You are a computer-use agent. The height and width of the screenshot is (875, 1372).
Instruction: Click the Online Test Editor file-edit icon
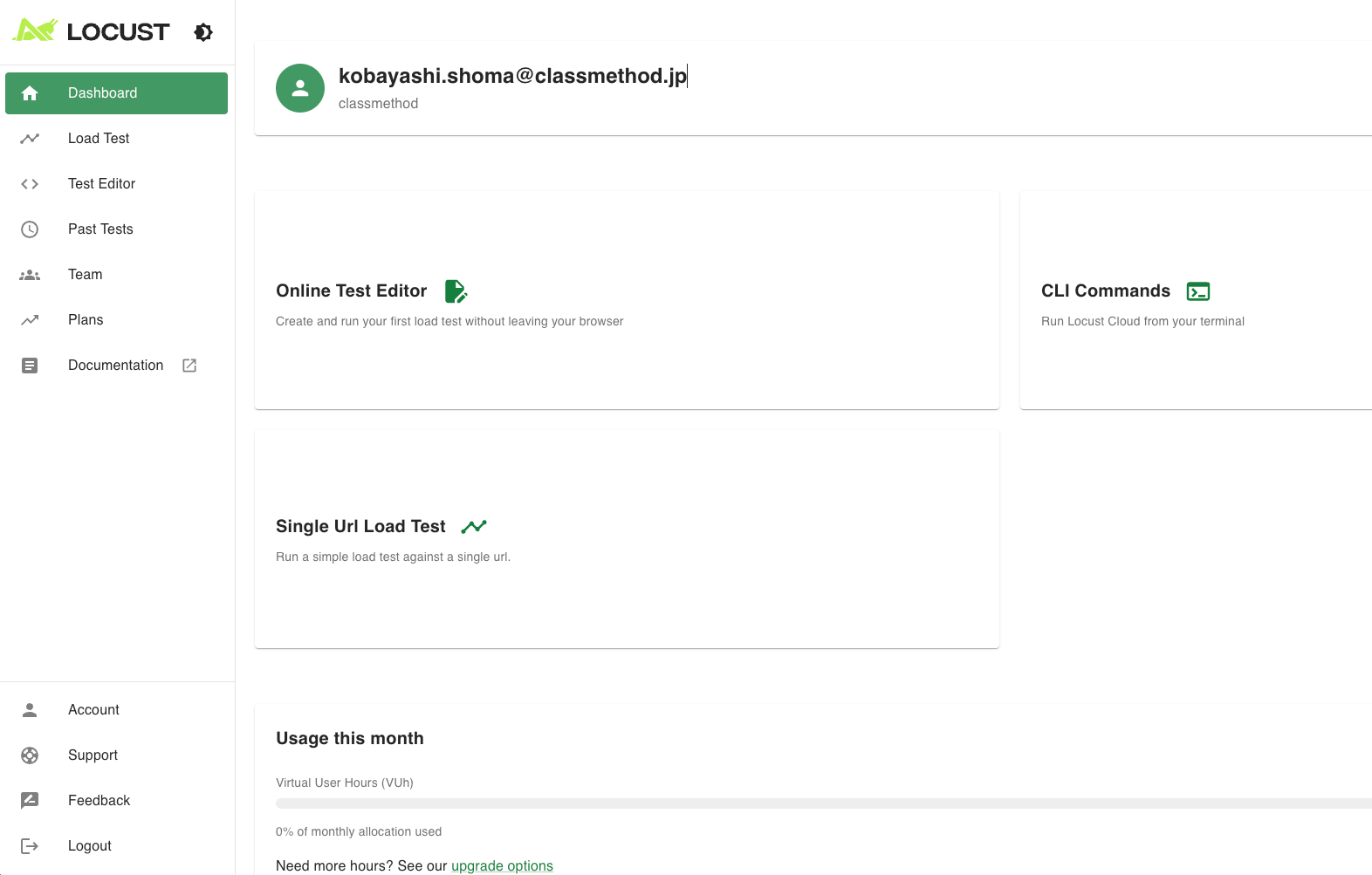456,291
